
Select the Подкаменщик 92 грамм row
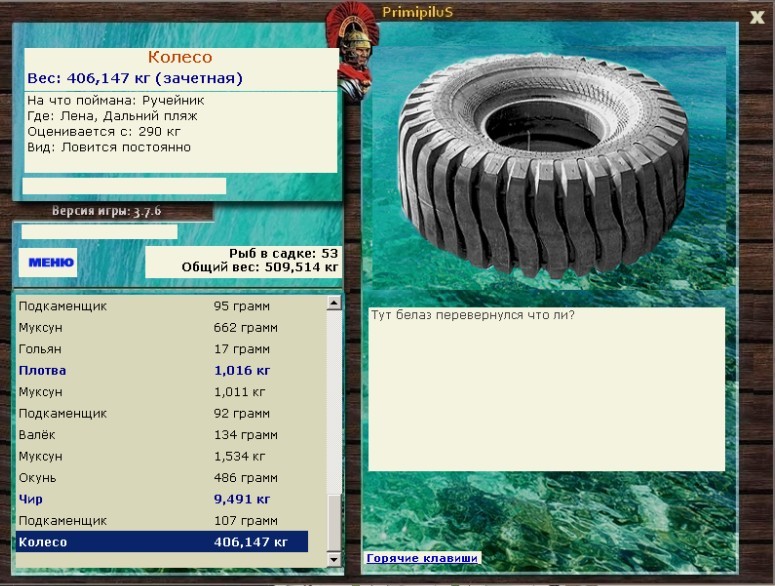pyautogui.click(x=162, y=413)
